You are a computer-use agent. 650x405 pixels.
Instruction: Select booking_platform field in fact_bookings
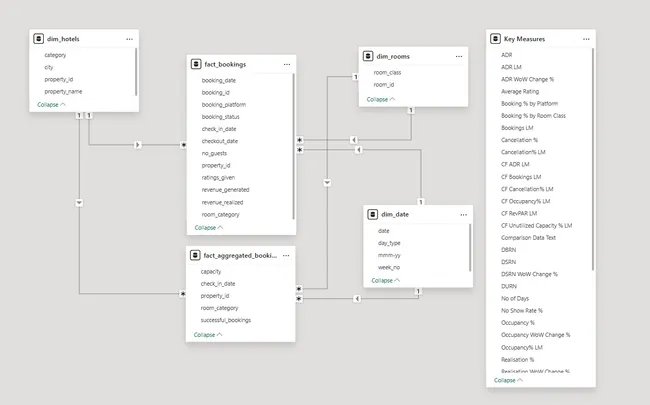point(224,105)
